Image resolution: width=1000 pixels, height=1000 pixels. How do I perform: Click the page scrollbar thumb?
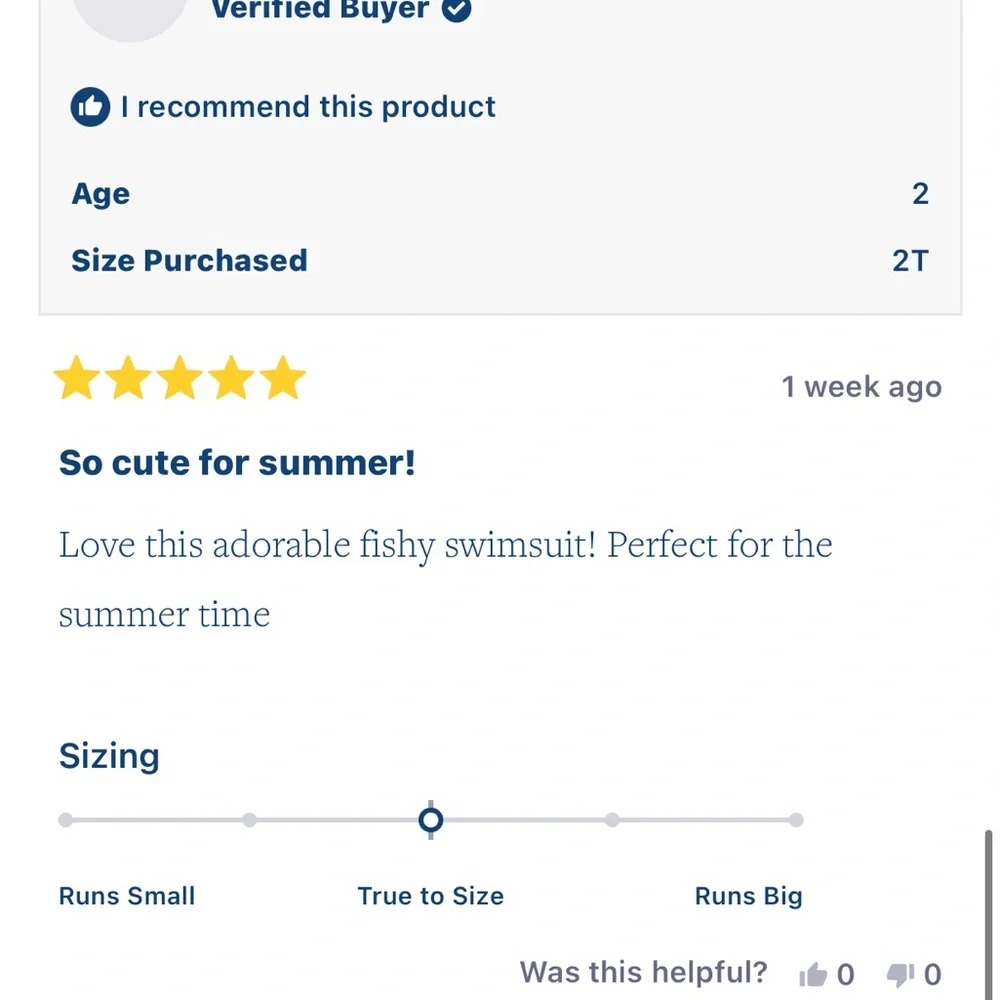pos(988,915)
